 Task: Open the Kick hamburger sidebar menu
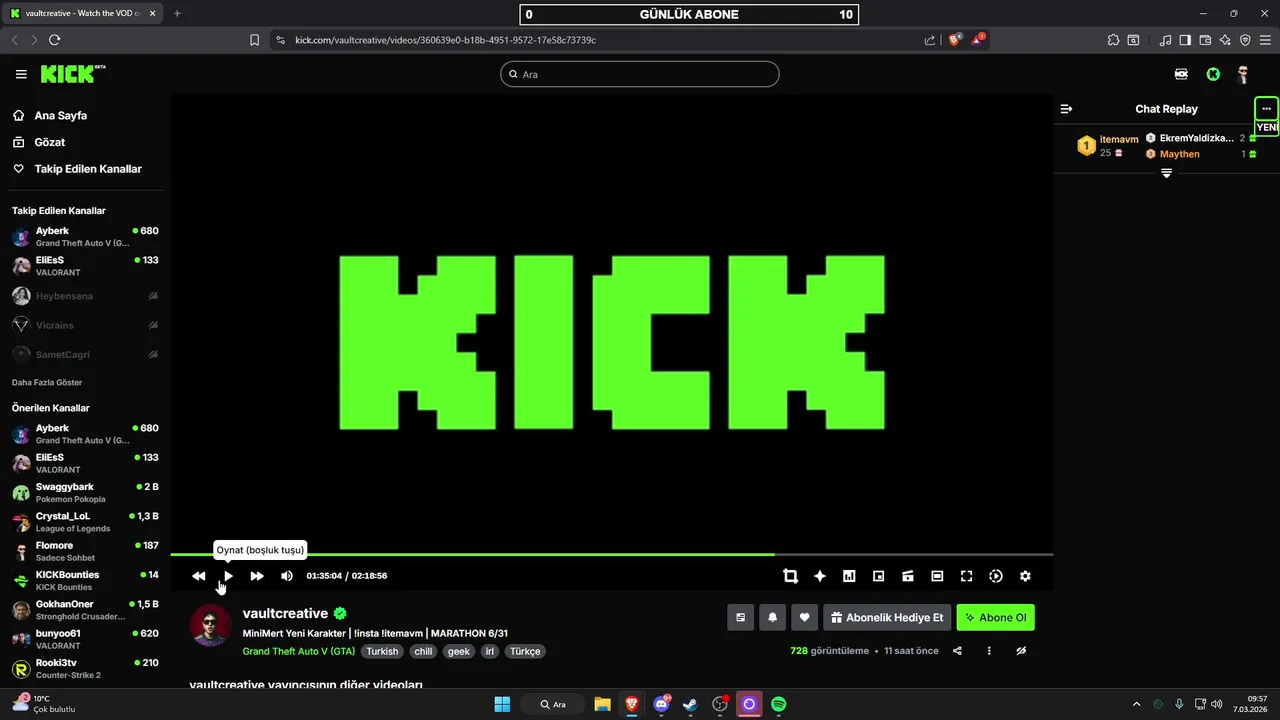21,74
